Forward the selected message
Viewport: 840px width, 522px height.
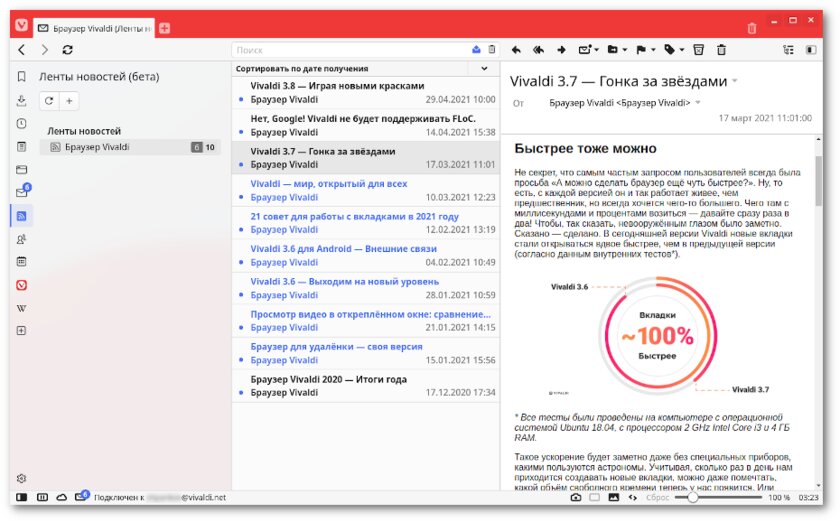tap(561, 50)
